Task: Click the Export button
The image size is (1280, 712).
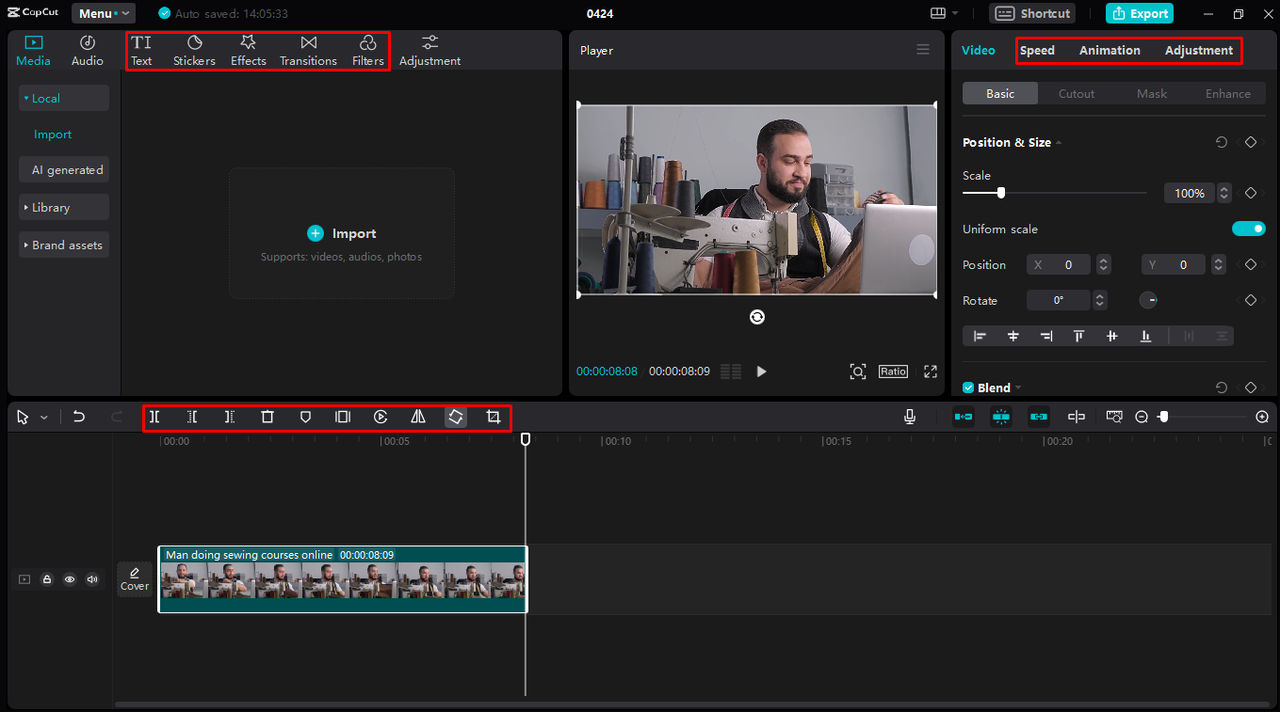Action: (1139, 13)
